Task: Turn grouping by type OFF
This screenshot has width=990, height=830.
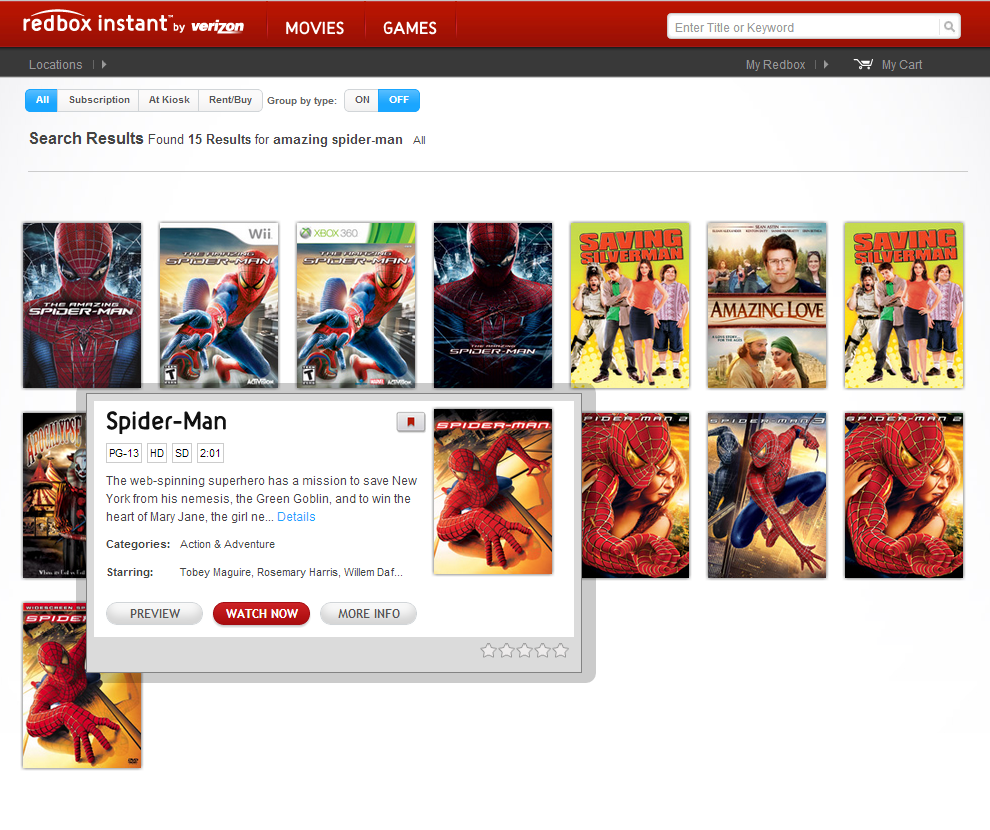Action: coord(398,100)
